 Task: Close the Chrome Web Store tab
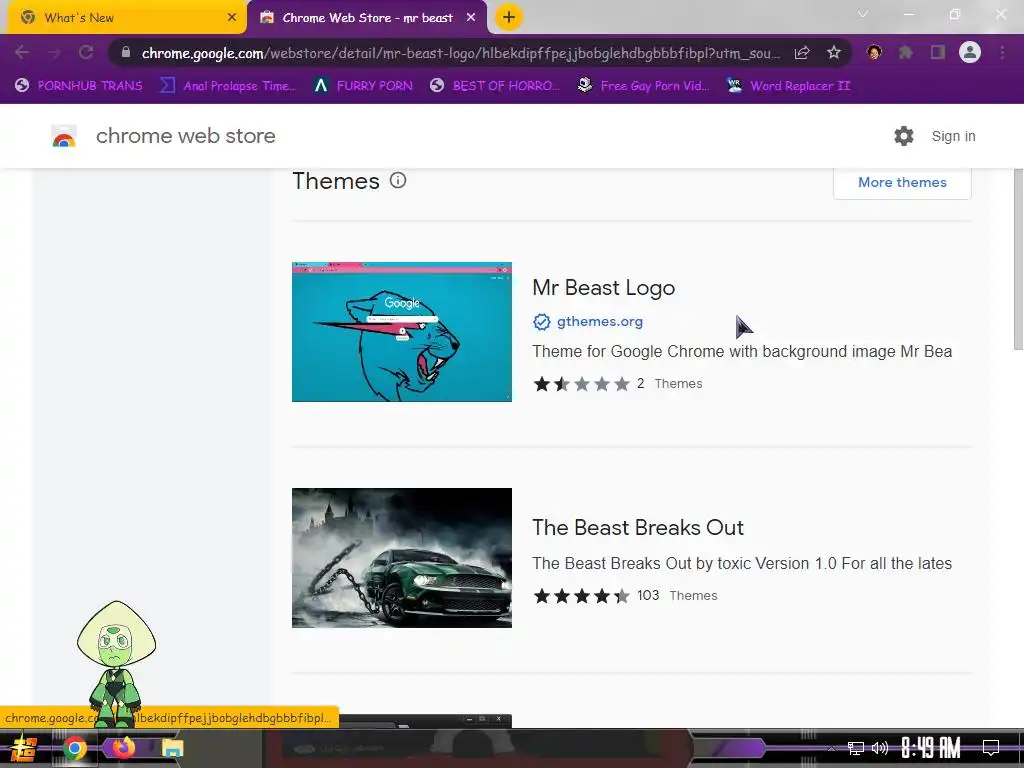[471, 18]
